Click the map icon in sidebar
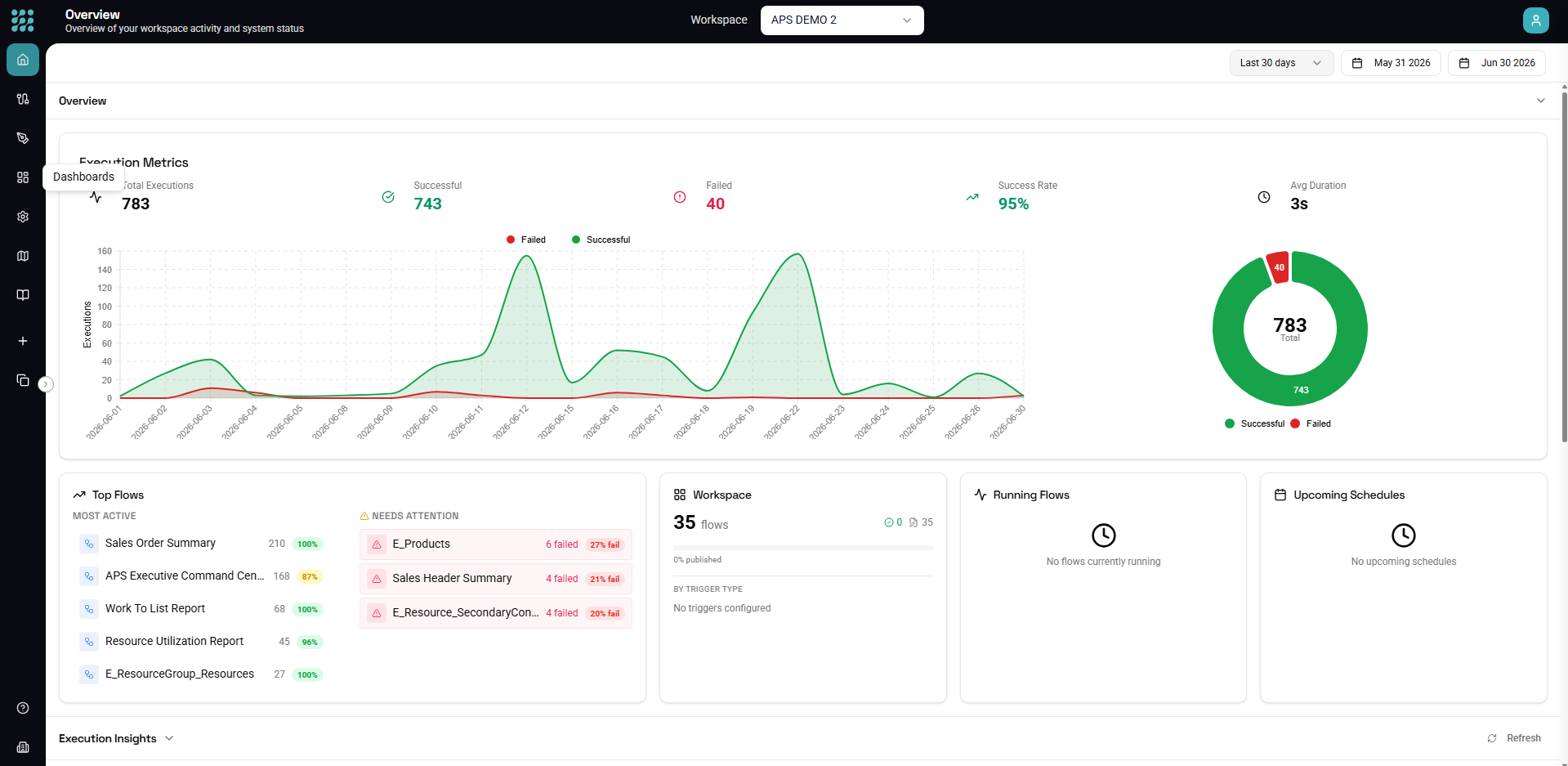Screen dimensions: 1568x766 [x=23, y=256]
